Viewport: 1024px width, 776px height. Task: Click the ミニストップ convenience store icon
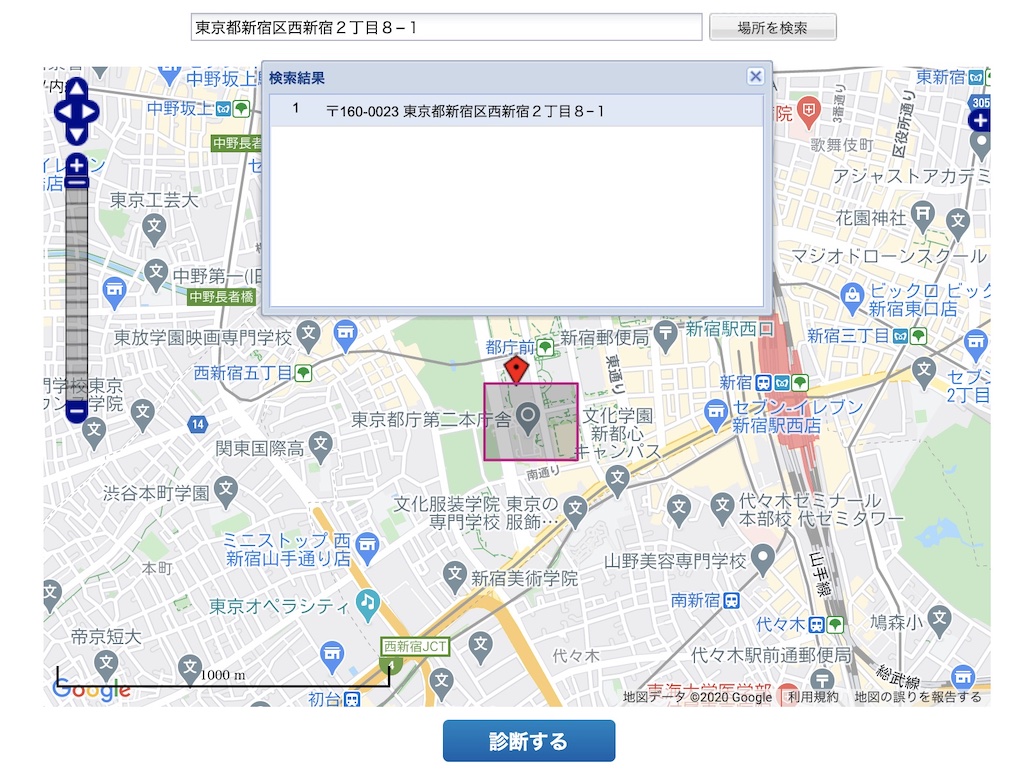click(x=368, y=547)
